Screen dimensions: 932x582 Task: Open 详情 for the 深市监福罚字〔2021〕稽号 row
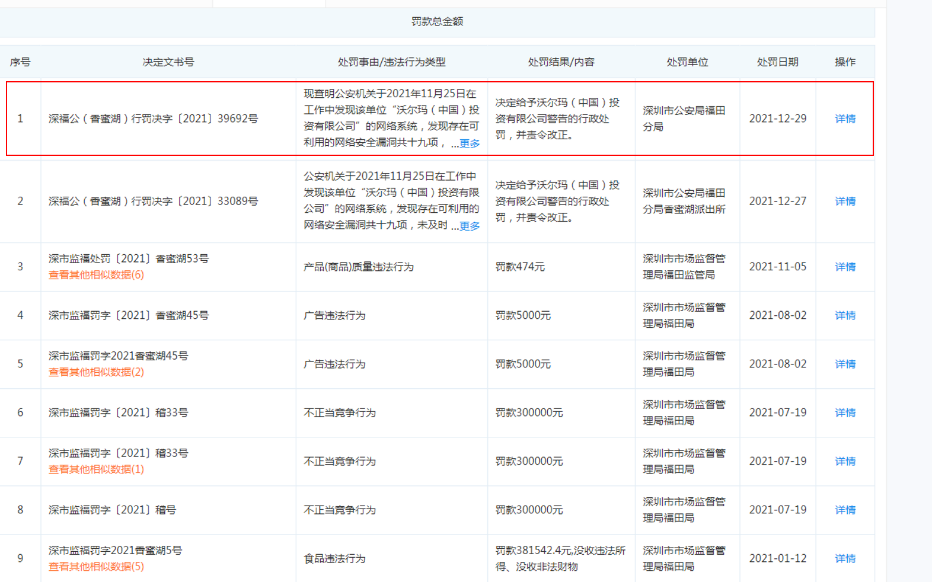pyautogui.click(x=843, y=509)
